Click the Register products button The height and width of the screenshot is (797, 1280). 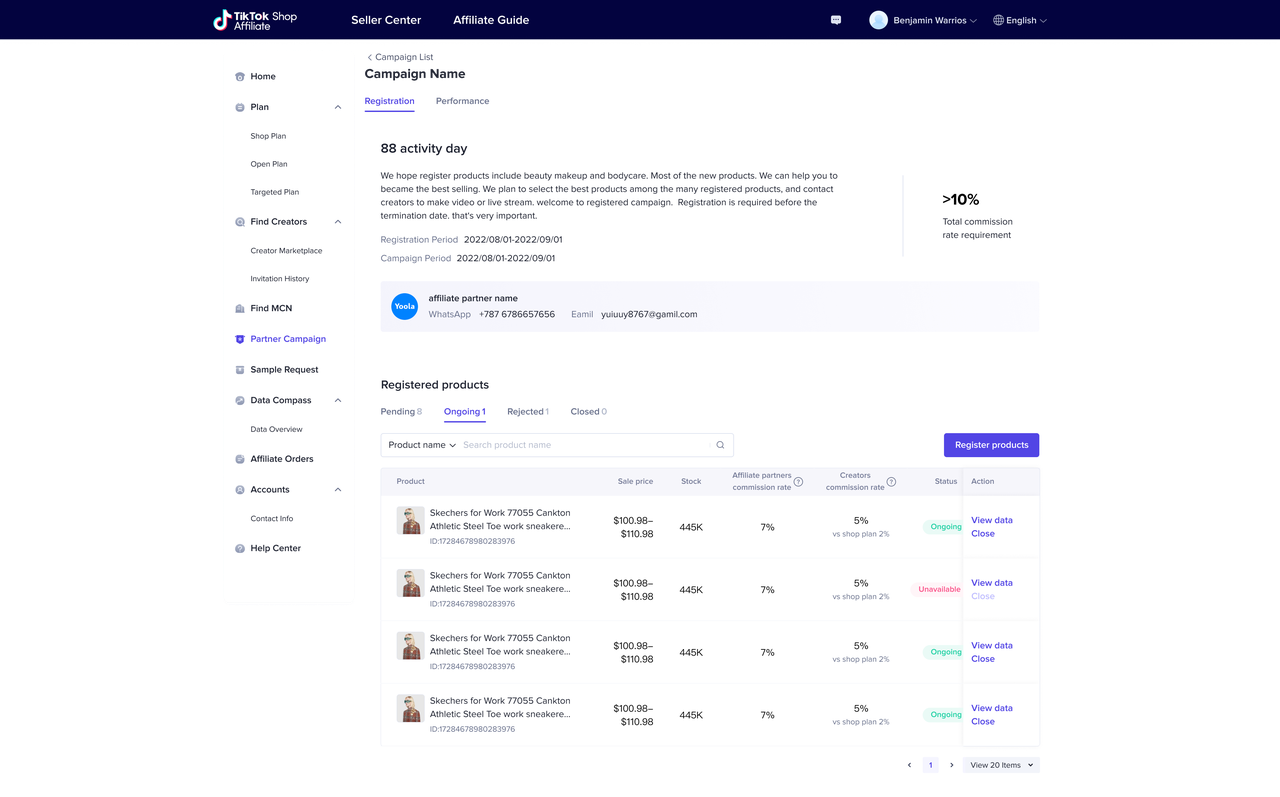coord(991,445)
